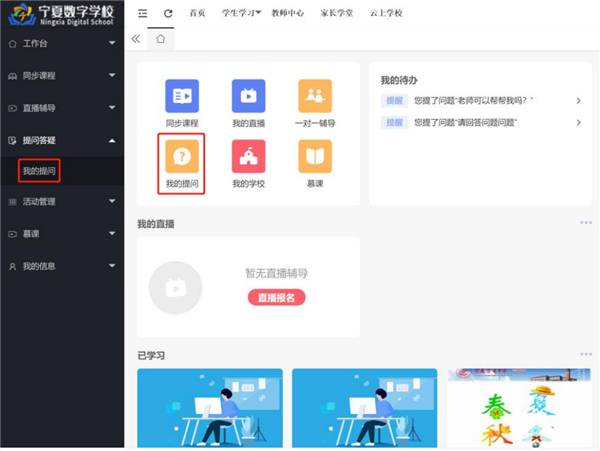Open reminder 您提了问题 老师可以帮帮我吗
The height and width of the screenshot is (451, 600).
tap(473, 101)
